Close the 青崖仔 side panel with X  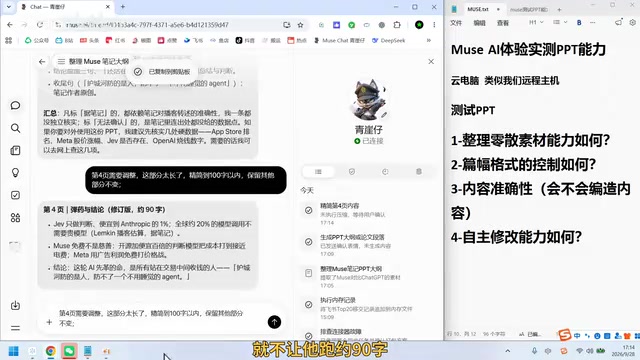pos(431,62)
